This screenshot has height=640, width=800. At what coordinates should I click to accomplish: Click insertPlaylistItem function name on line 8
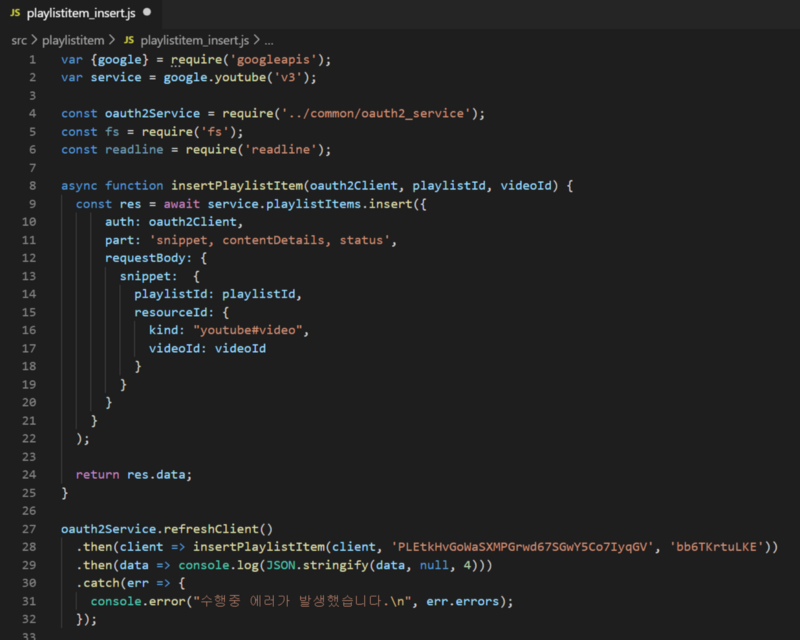click(237, 186)
